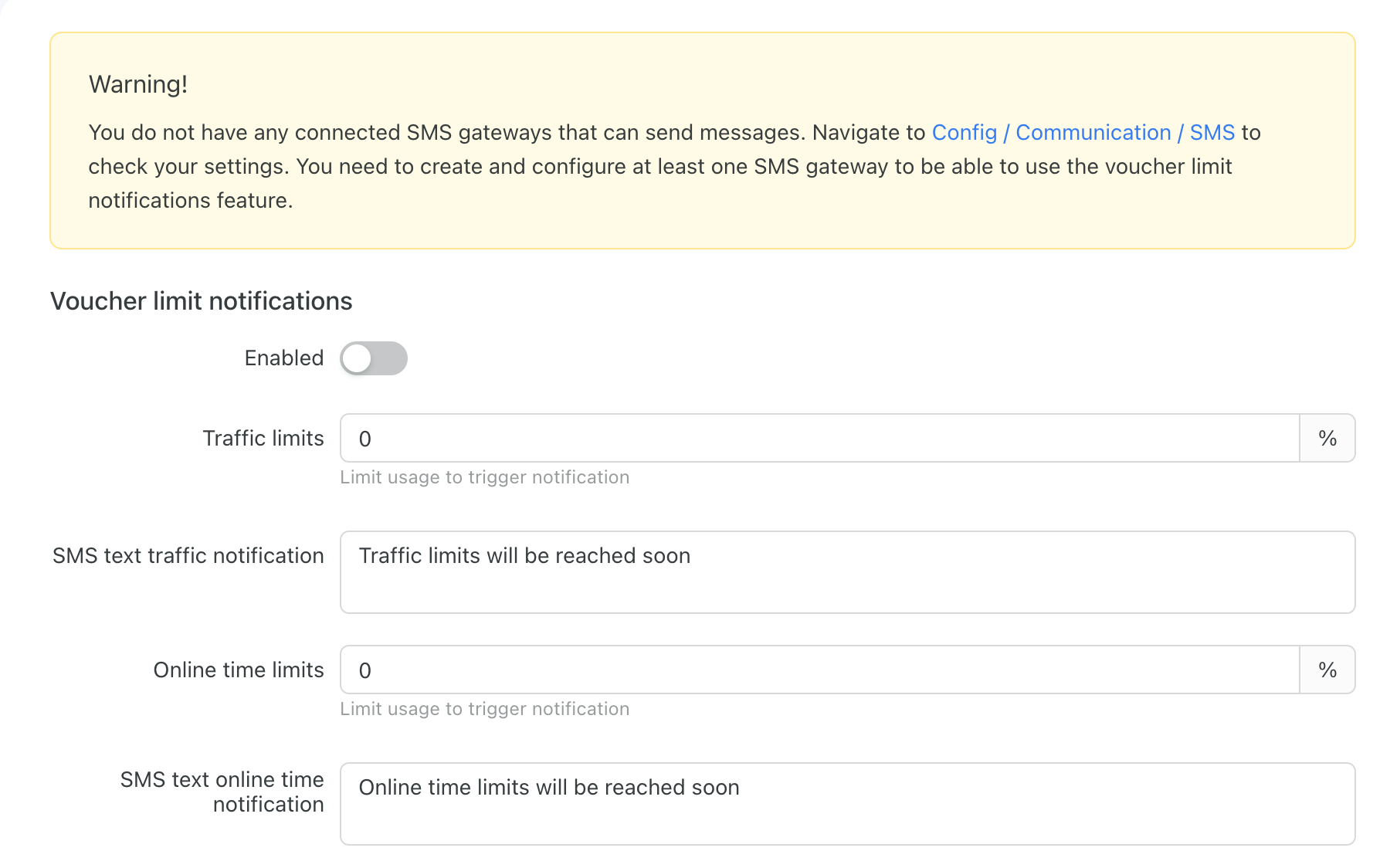
Task: Click the percent suffix of Traffic limits
Action: click(1327, 438)
